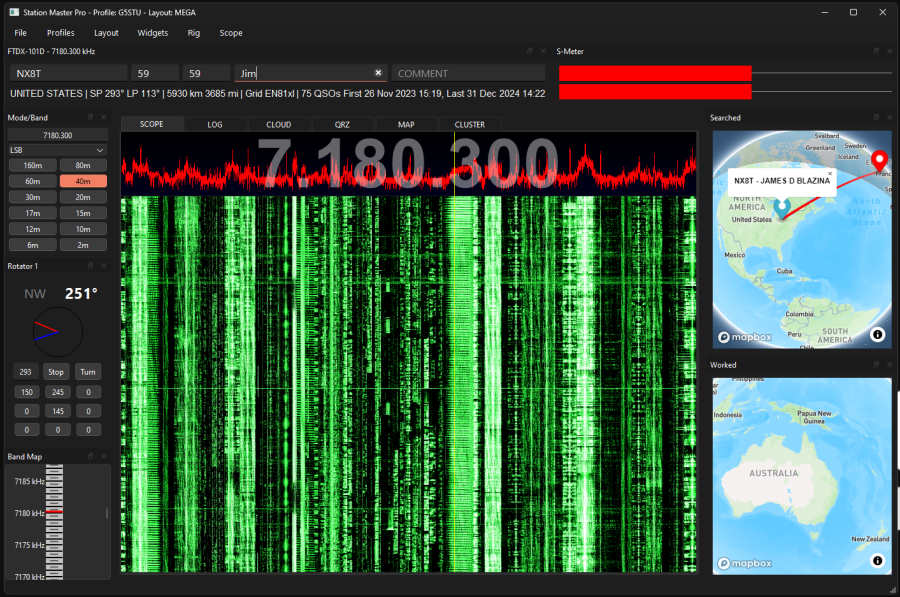The image size is (900, 597).
Task: Select the 20m band
Action: pos(83,197)
